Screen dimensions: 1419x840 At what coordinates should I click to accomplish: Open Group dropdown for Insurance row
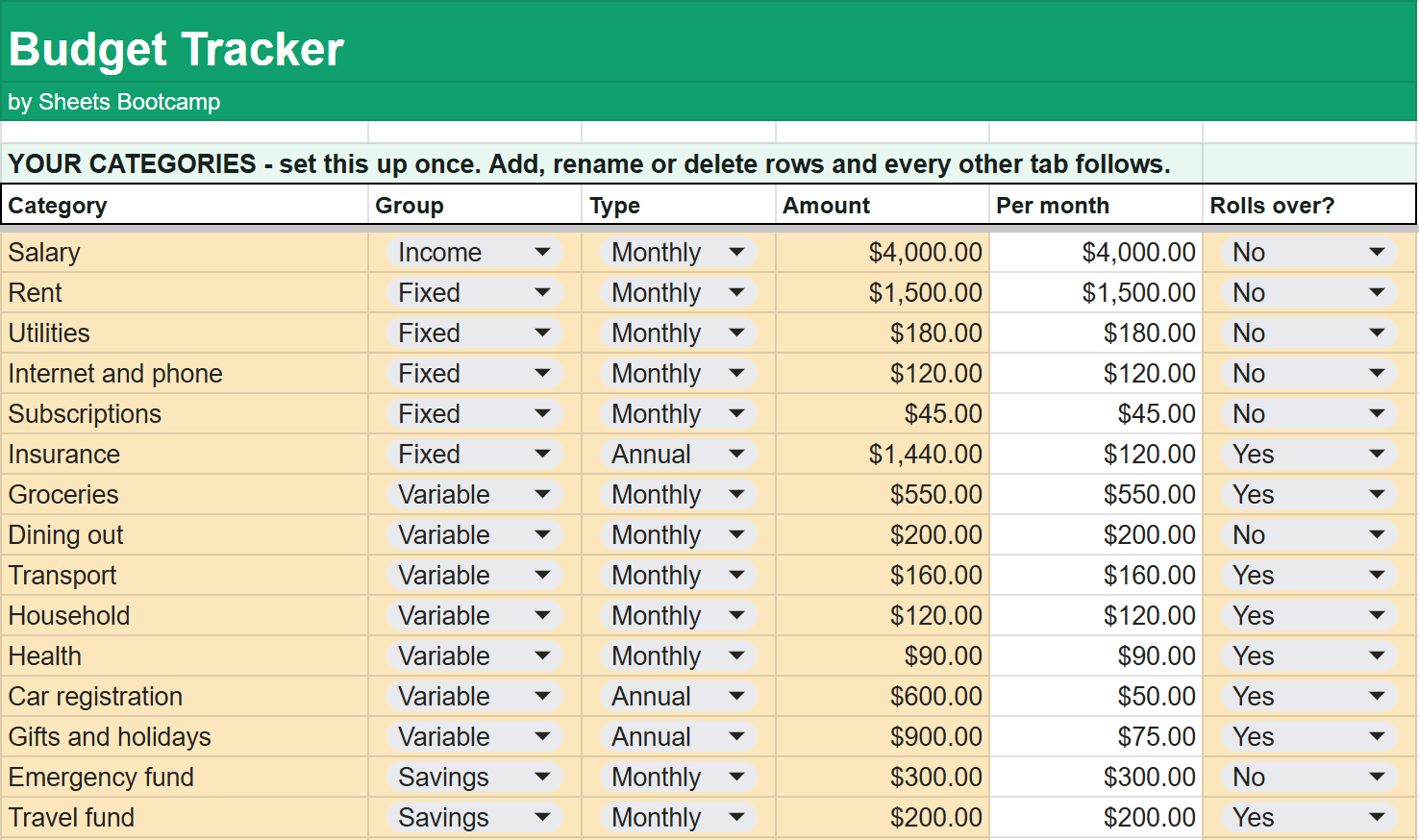tap(475, 454)
